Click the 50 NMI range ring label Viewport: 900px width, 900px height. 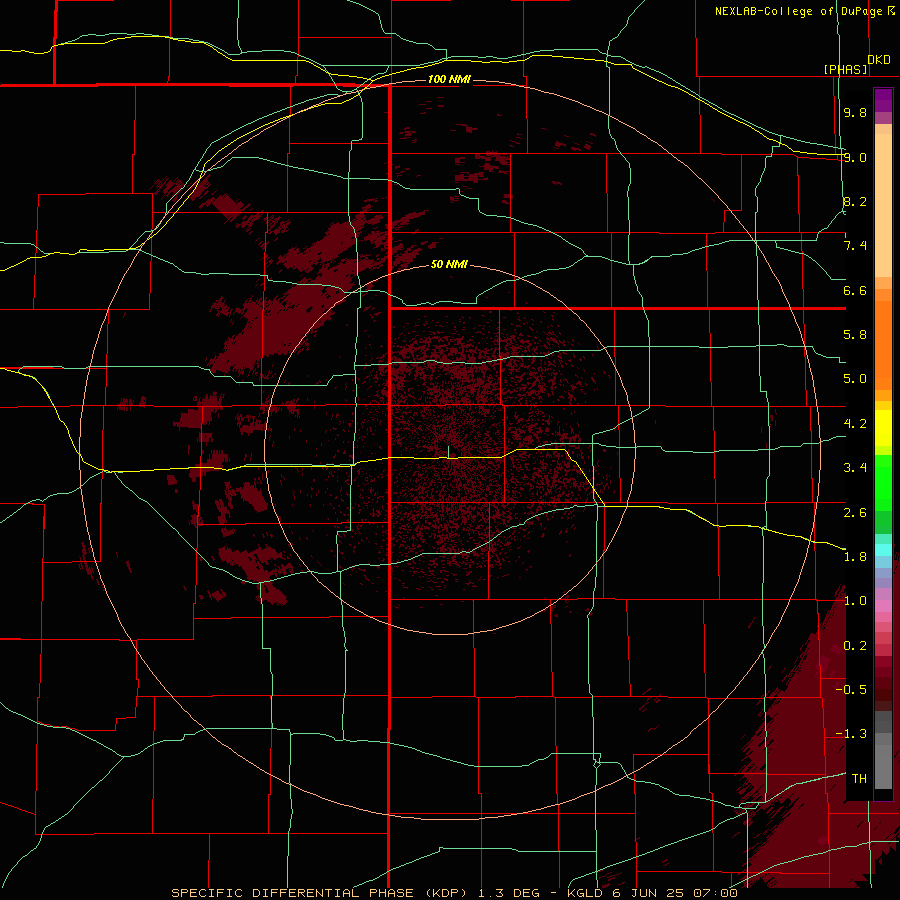[x=449, y=264]
